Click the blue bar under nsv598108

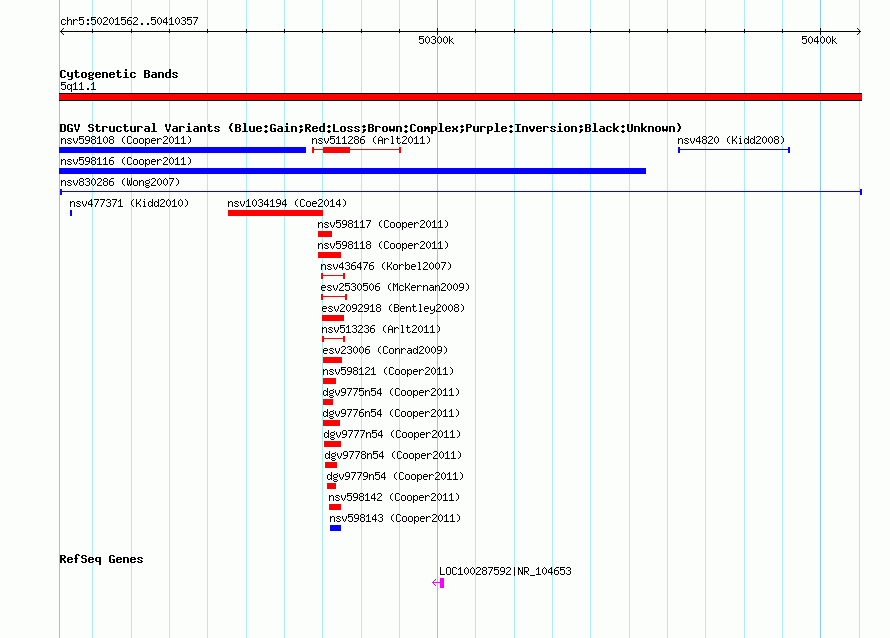pyautogui.click(x=183, y=150)
